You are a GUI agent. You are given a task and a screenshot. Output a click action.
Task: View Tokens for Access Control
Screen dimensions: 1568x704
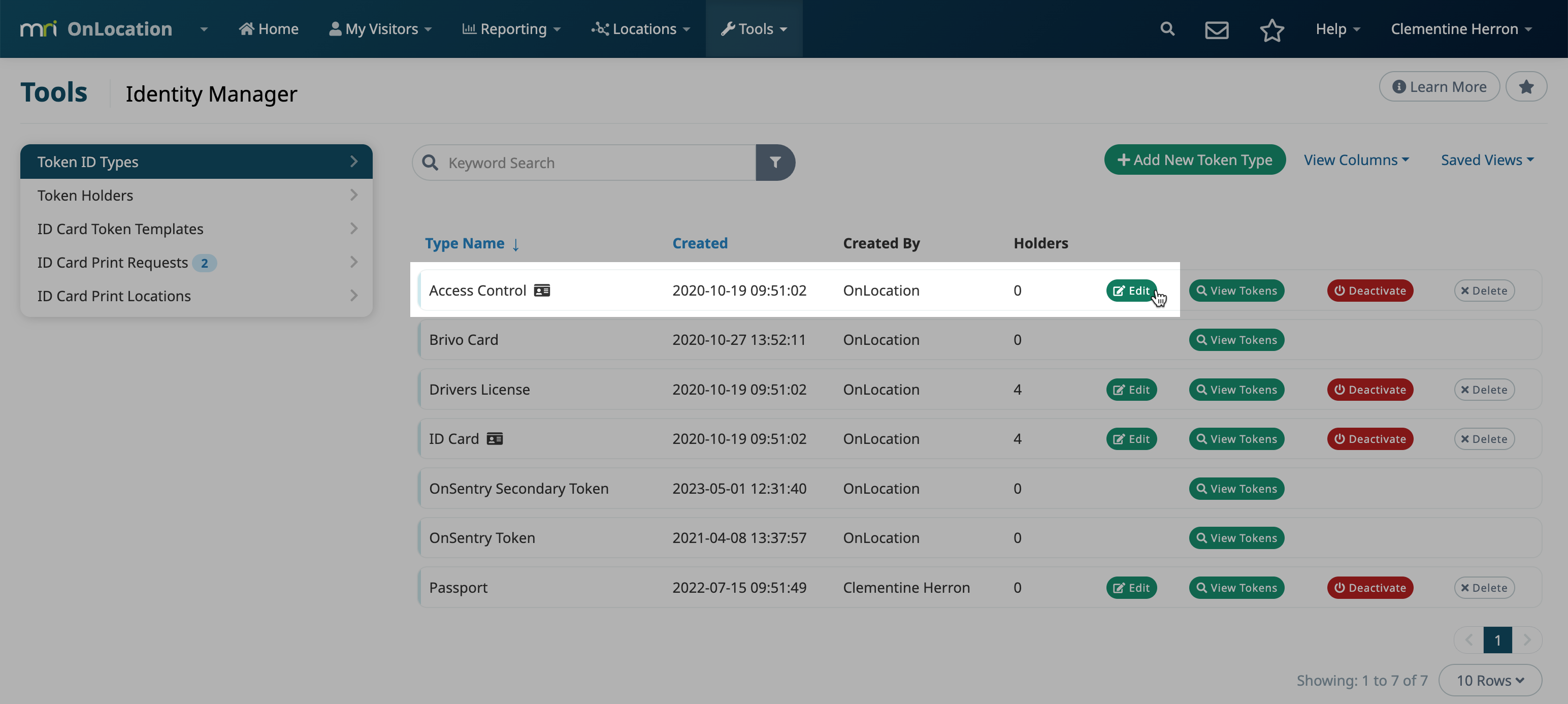click(x=1236, y=290)
